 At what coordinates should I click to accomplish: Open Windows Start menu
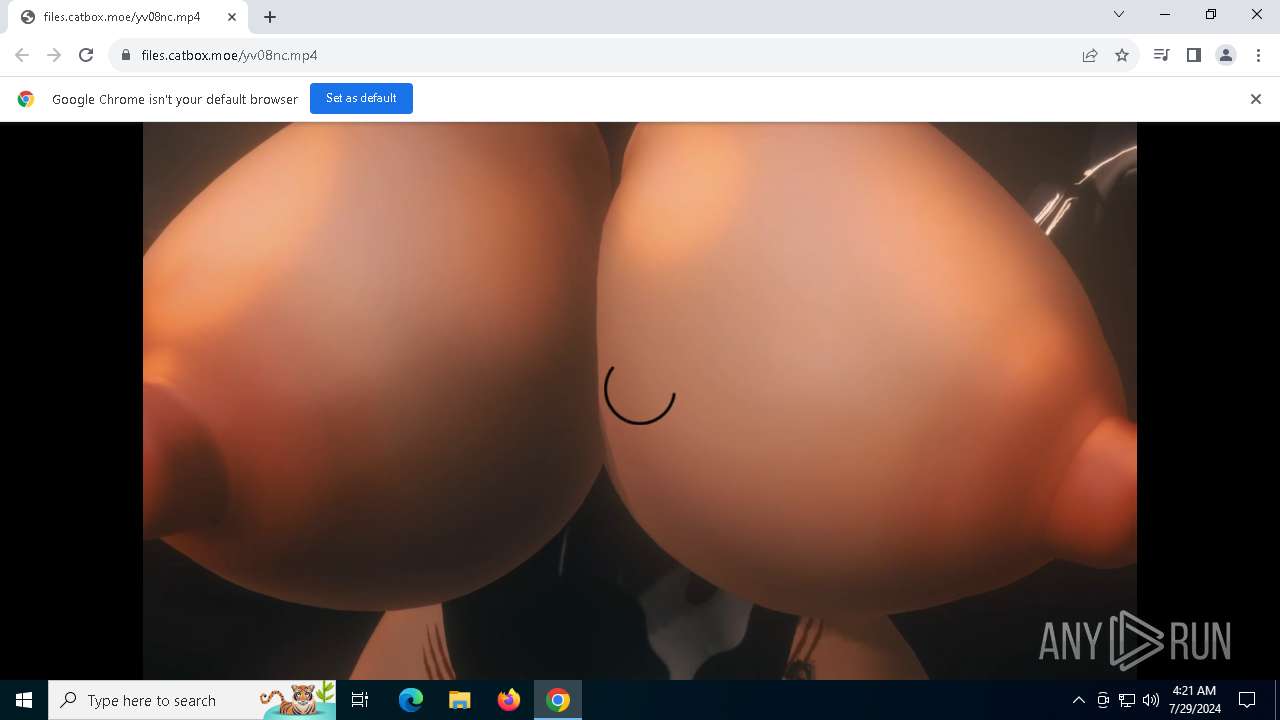tap(24, 700)
